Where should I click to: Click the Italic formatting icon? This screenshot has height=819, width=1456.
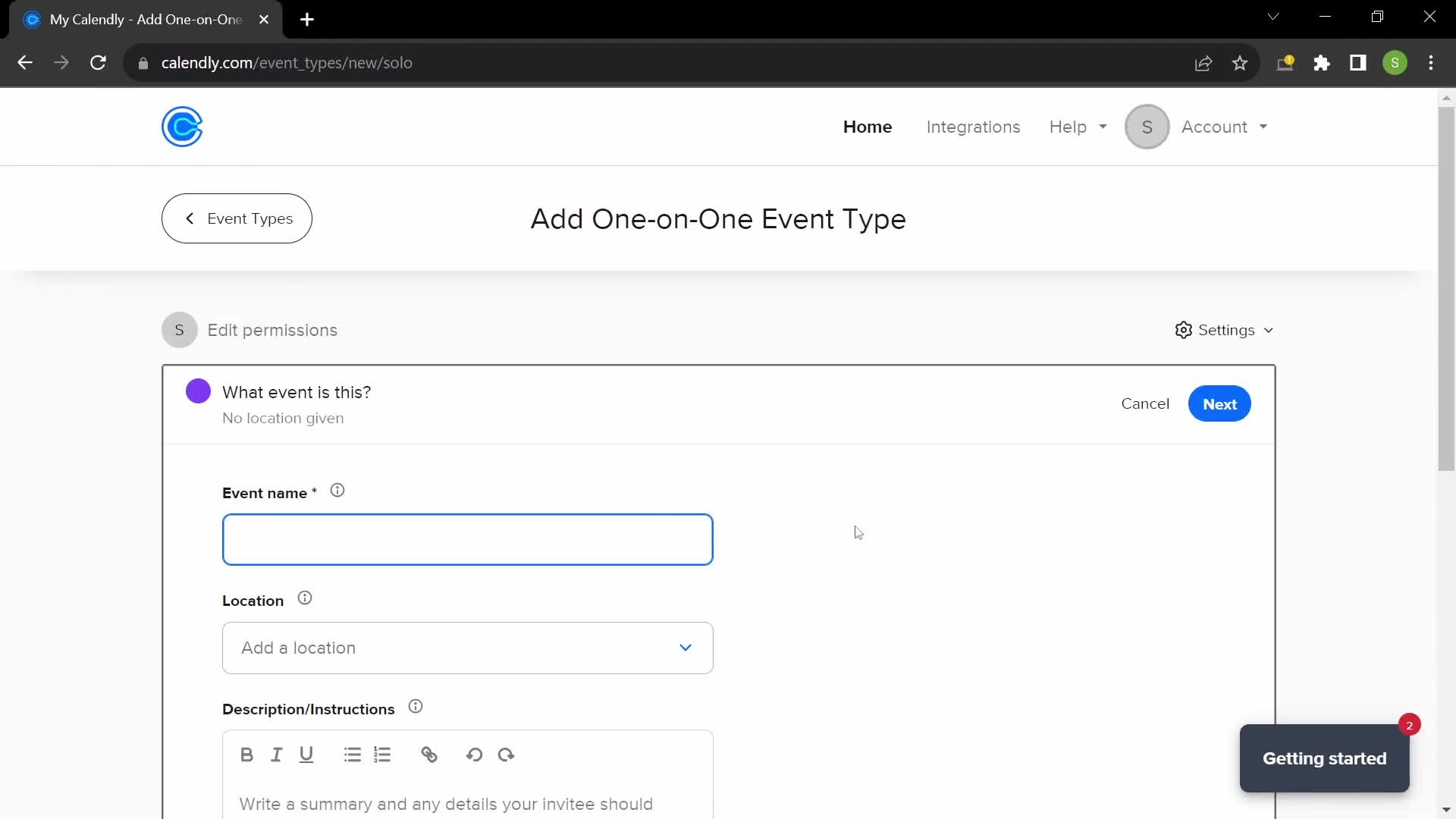pyautogui.click(x=277, y=754)
